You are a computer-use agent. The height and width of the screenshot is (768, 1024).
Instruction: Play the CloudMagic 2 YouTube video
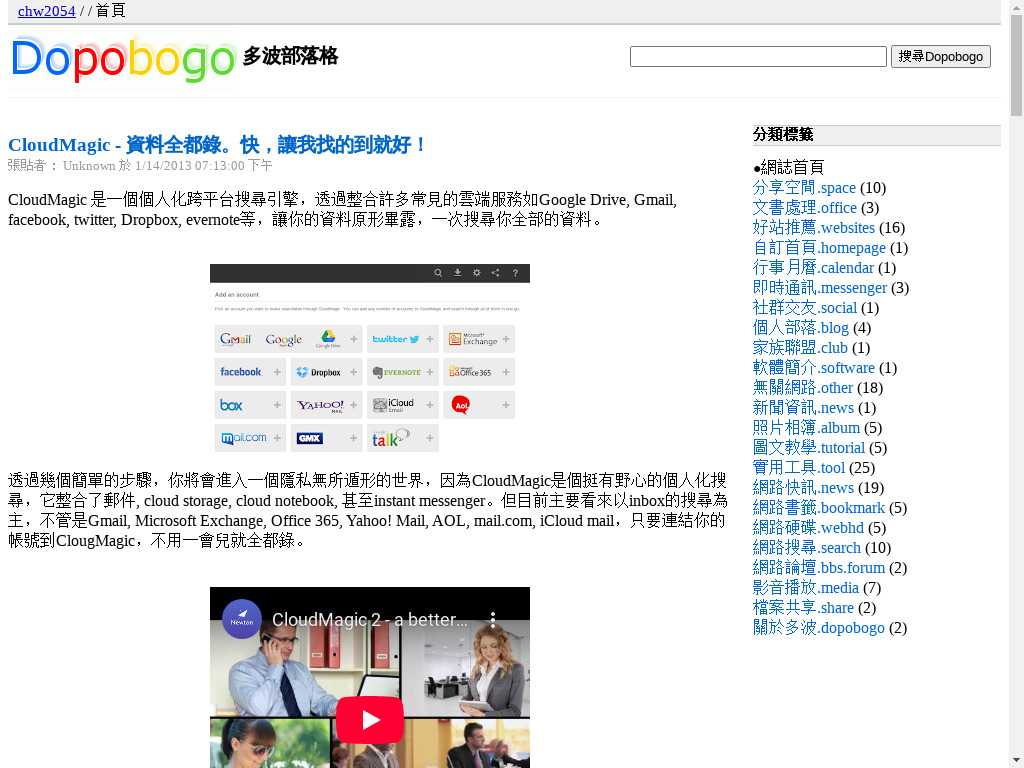370,720
